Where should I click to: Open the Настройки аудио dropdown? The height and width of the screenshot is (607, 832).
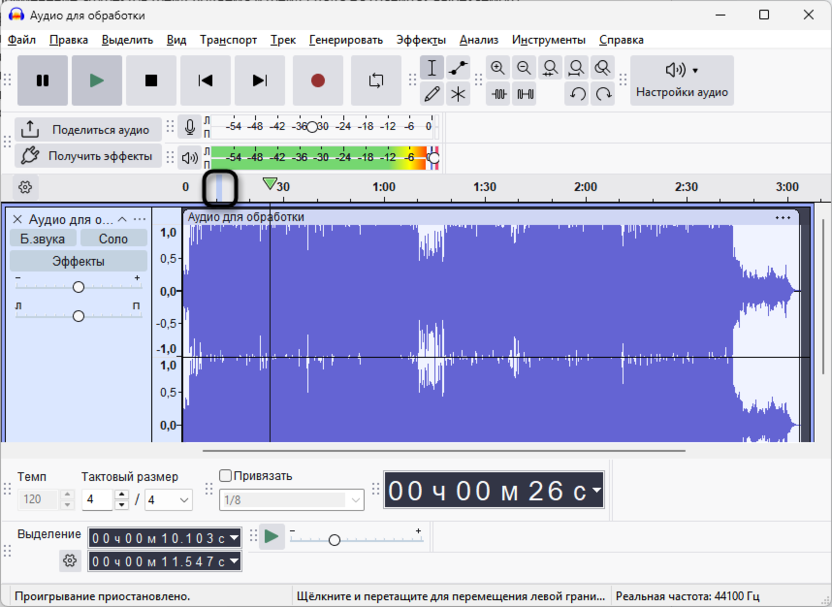[x=682, y=80]
